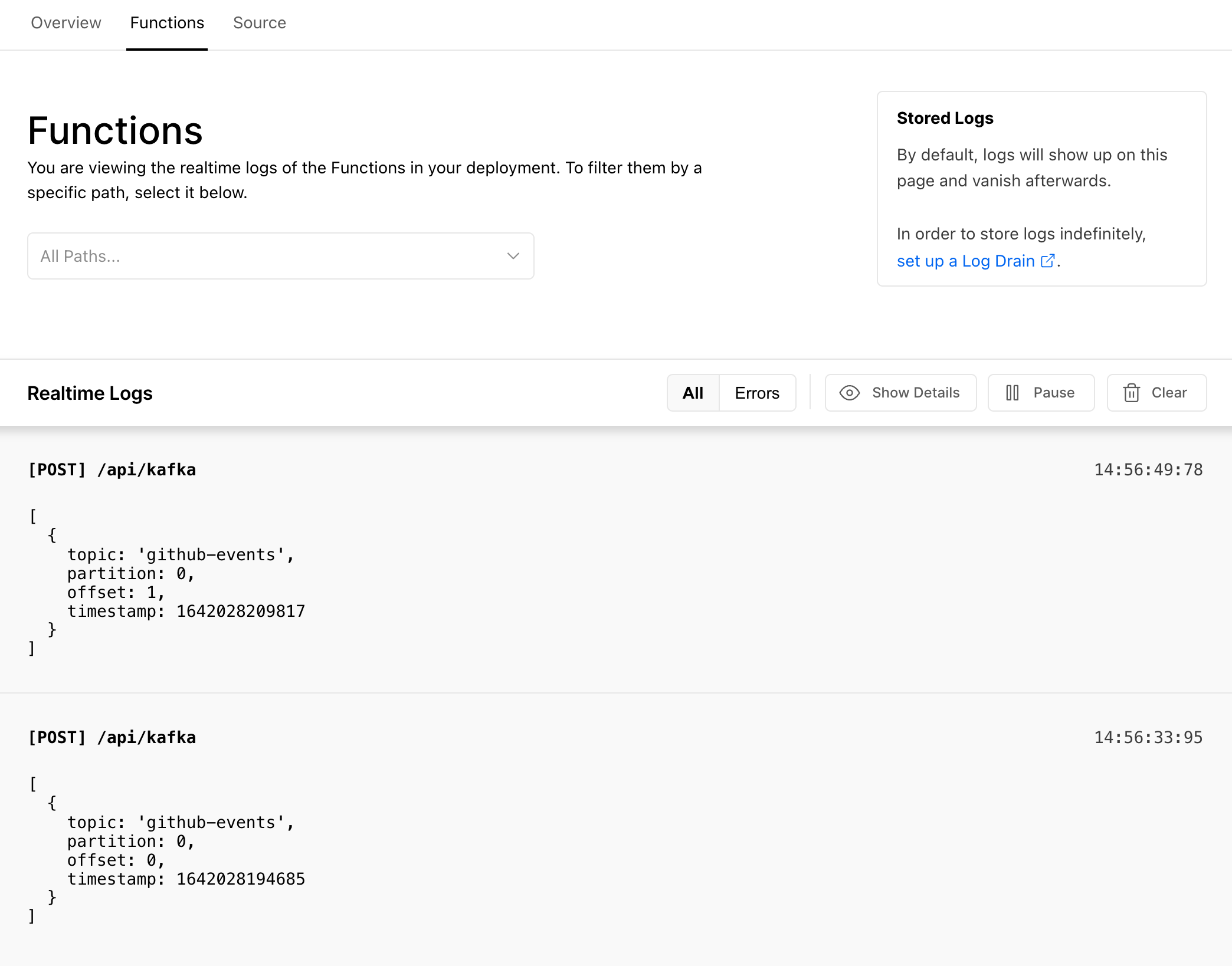Image resolution: width=1232 pixels, height=966 pixels.
Task: Click the Realtime Logs heading
Action: click(x=90, y=392)
